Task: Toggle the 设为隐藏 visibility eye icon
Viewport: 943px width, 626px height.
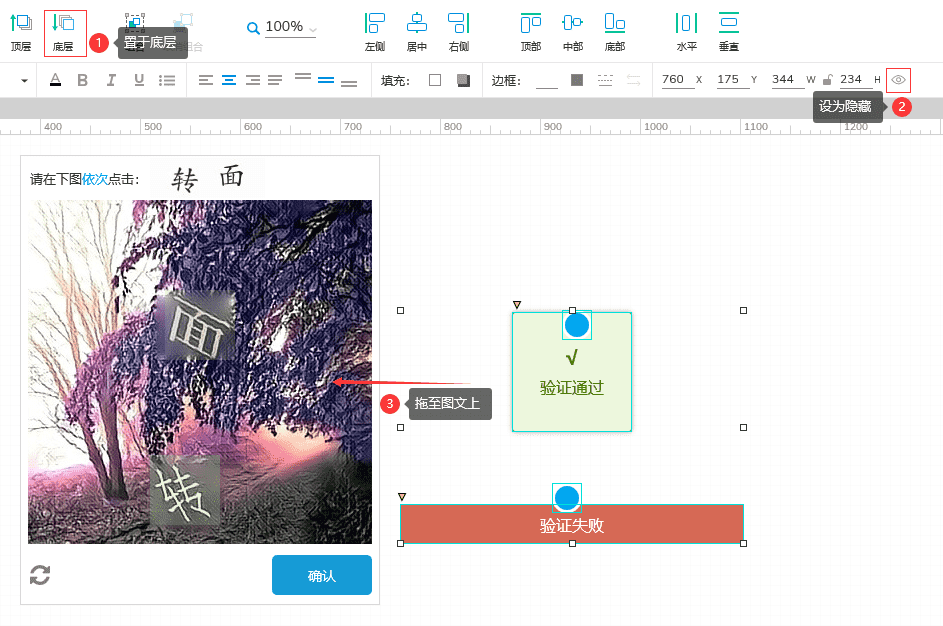Action: [898, 80]
